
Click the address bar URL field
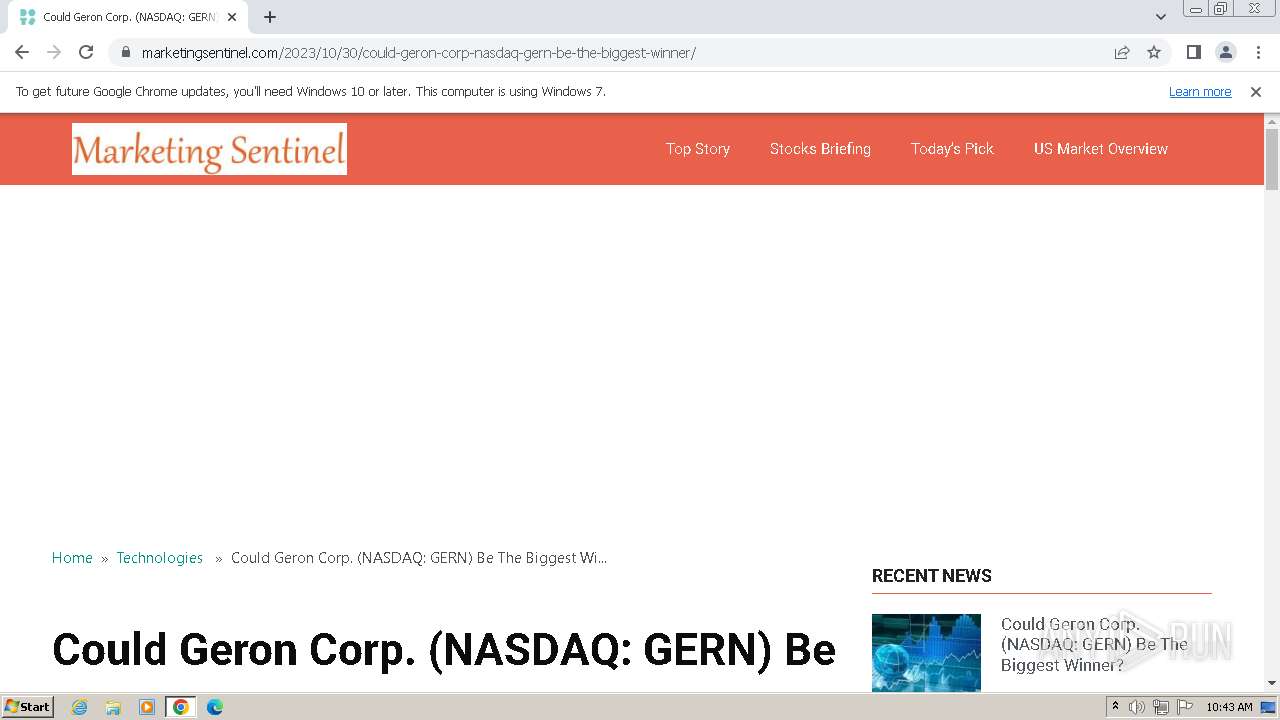pyautogui.click(x=620, y=52)
